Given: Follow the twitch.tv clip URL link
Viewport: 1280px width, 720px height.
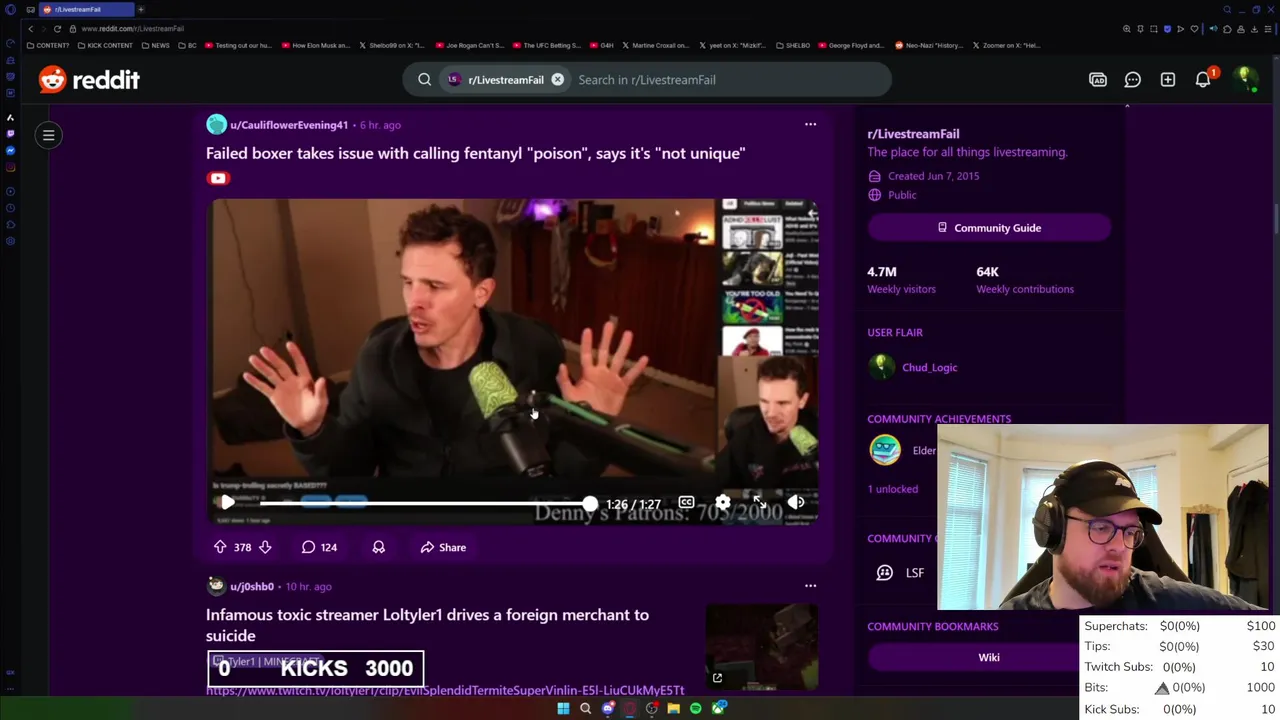Looking at the screenshot, I should point(445,690).
